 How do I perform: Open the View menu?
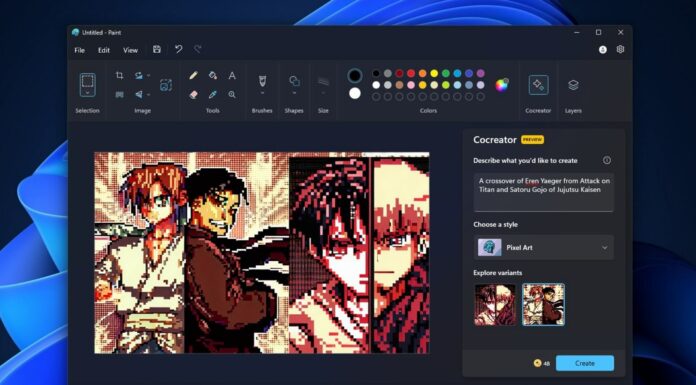tap(130, 50)
